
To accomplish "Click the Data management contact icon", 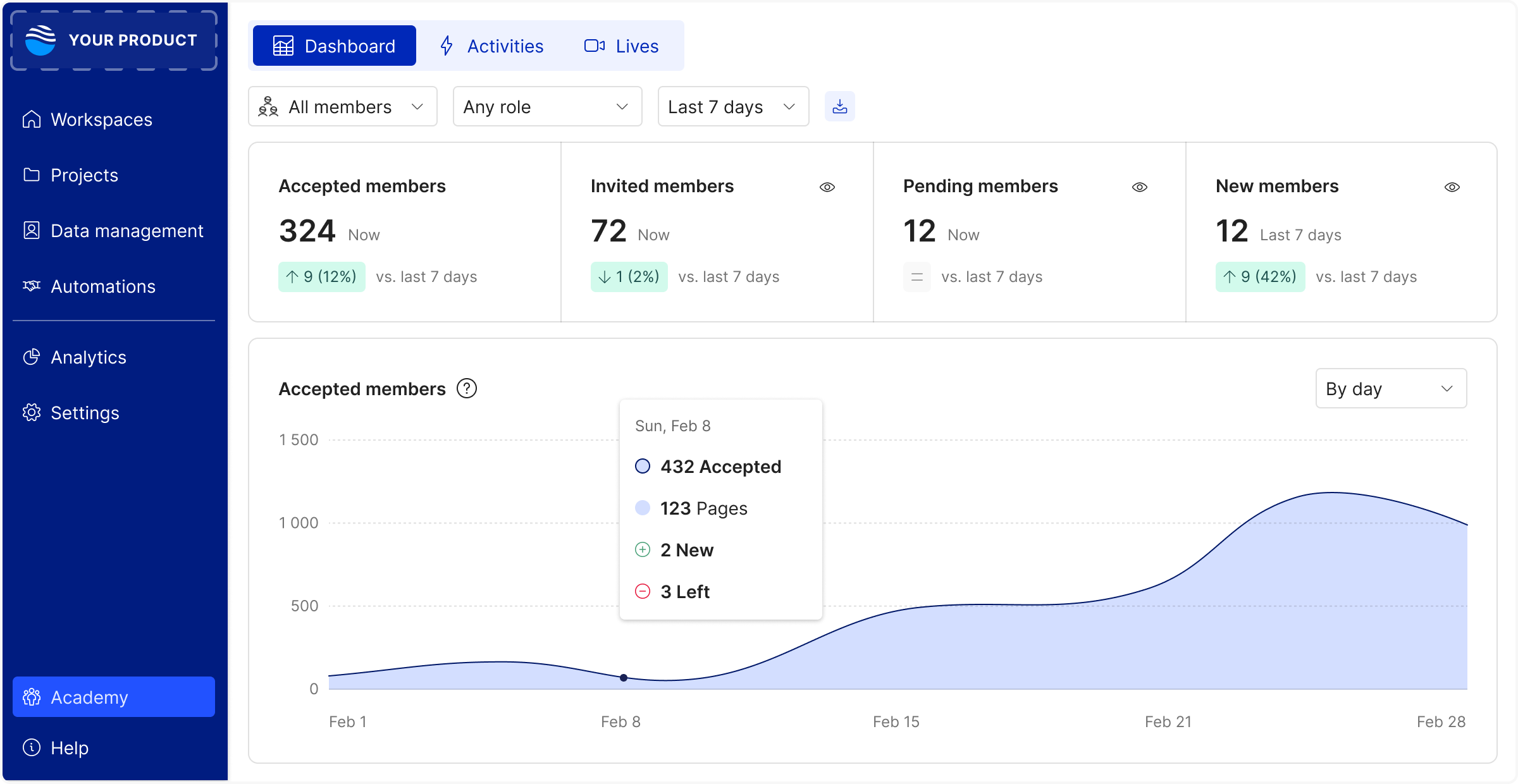I will pos(32,231).
